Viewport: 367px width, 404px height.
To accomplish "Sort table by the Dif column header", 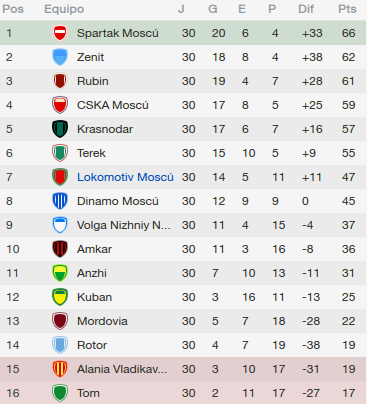I will pos(306,9).
